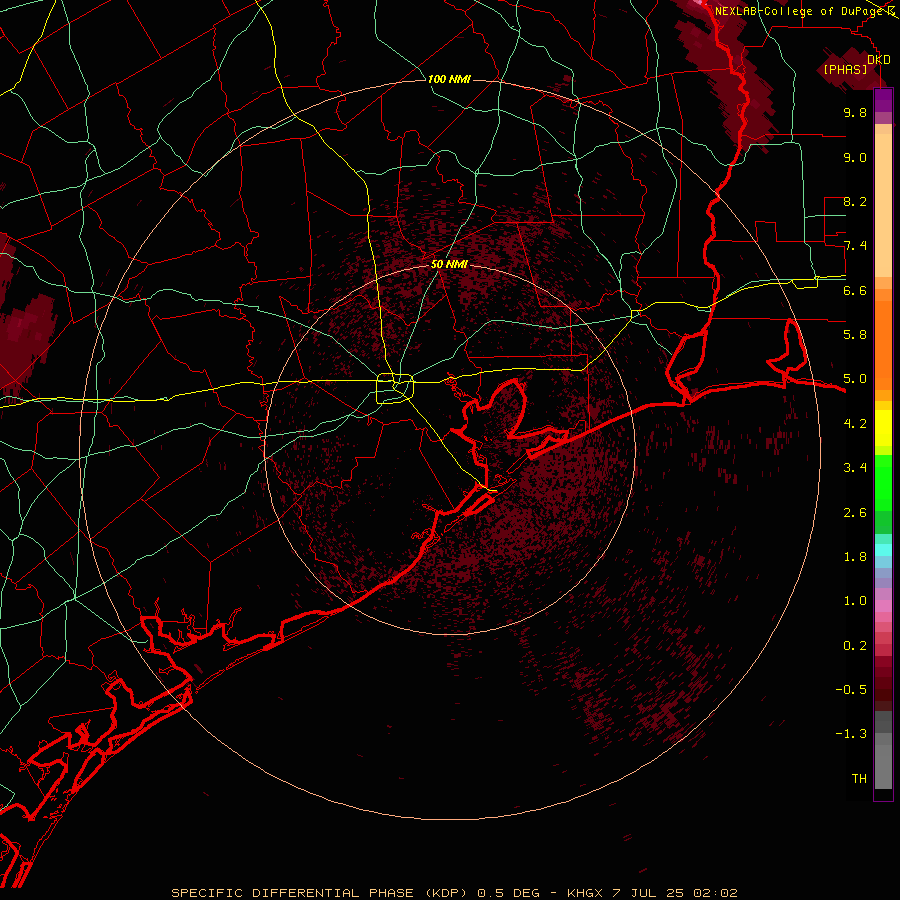
Task: Click the DKD label above the color bar
Action: 879,60
